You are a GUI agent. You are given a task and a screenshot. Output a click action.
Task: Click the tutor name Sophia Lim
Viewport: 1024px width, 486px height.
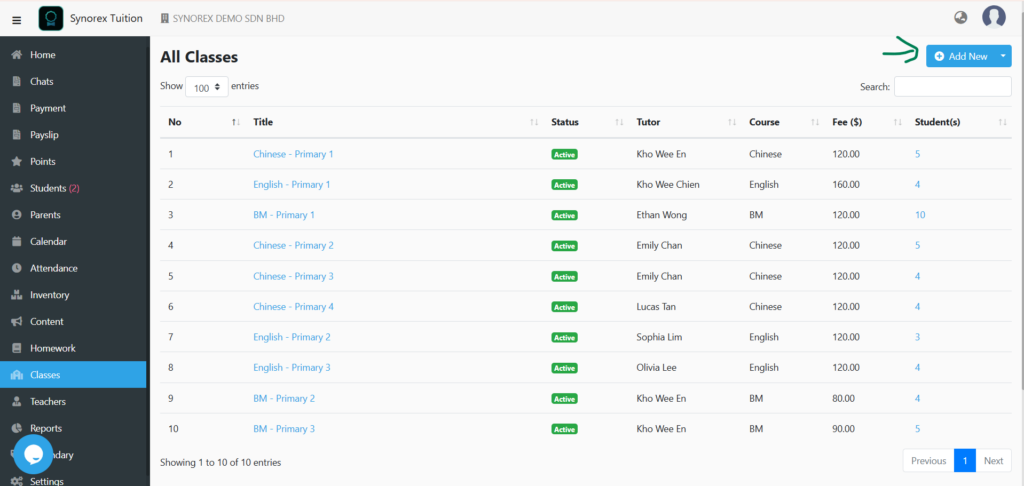658,337
